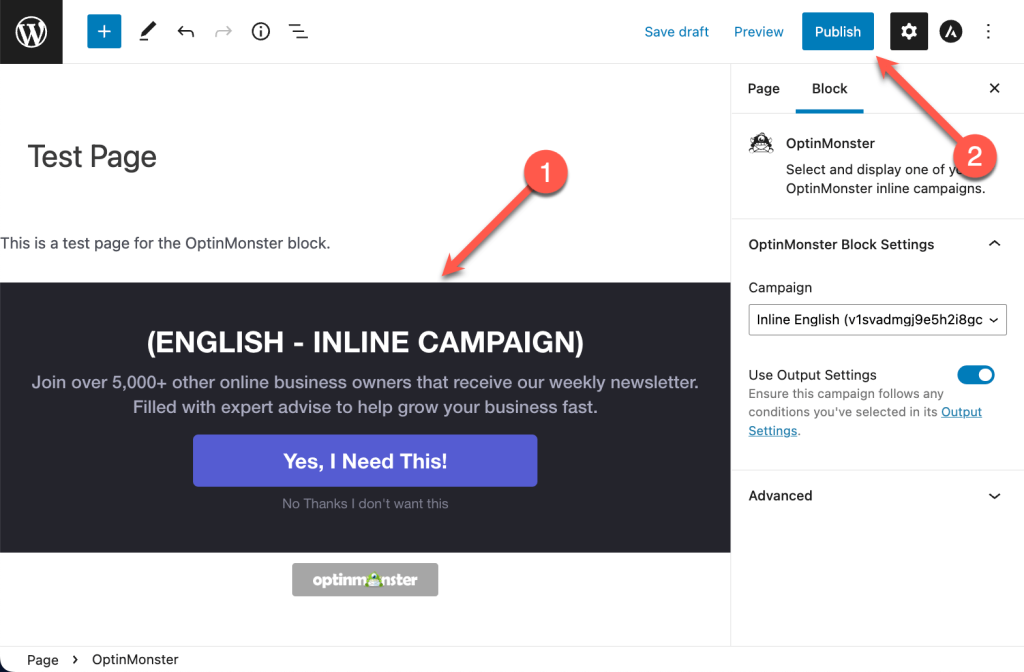Viewport: 1024px width, 672px height.
Task: Open the Campaign dropdown
Action: [x=877, y=319]
